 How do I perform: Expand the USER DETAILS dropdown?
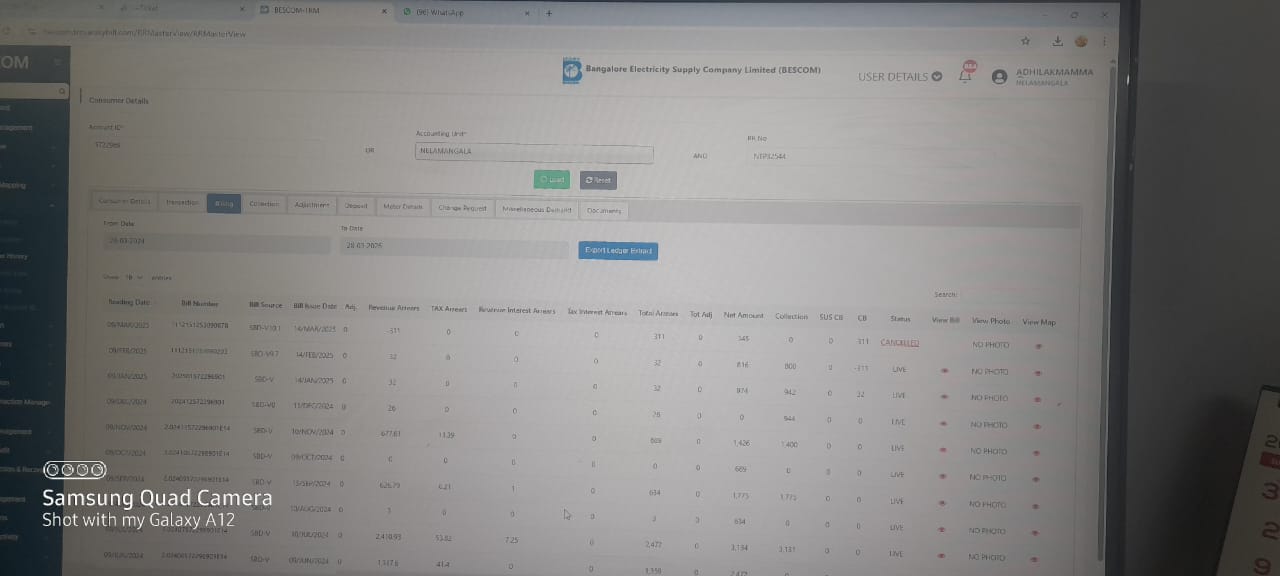click(900, 77)
